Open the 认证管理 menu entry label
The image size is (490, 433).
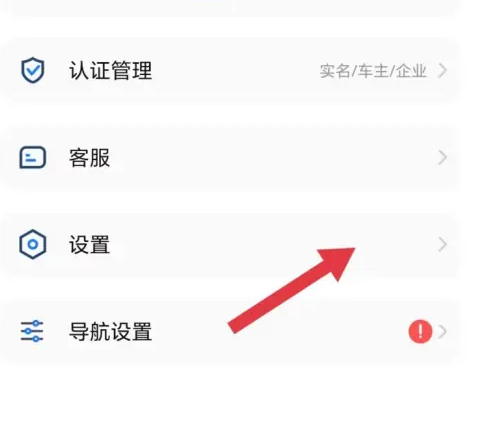[111, 70]
